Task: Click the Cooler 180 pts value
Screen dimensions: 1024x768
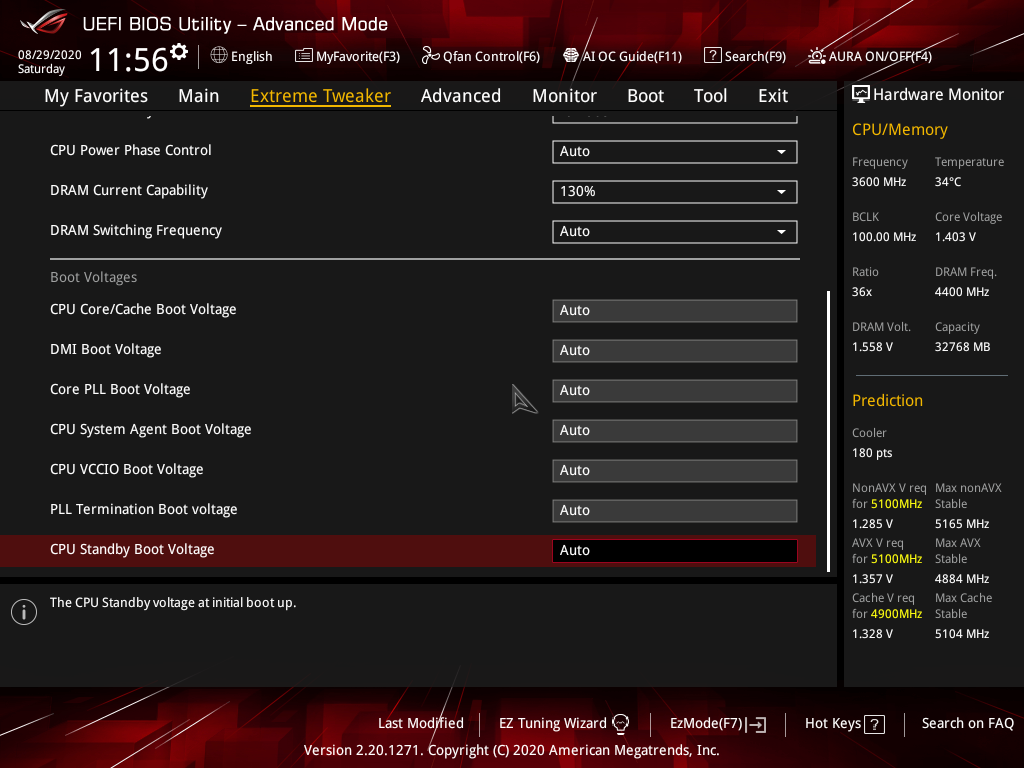Action: [x=872, y=453]
